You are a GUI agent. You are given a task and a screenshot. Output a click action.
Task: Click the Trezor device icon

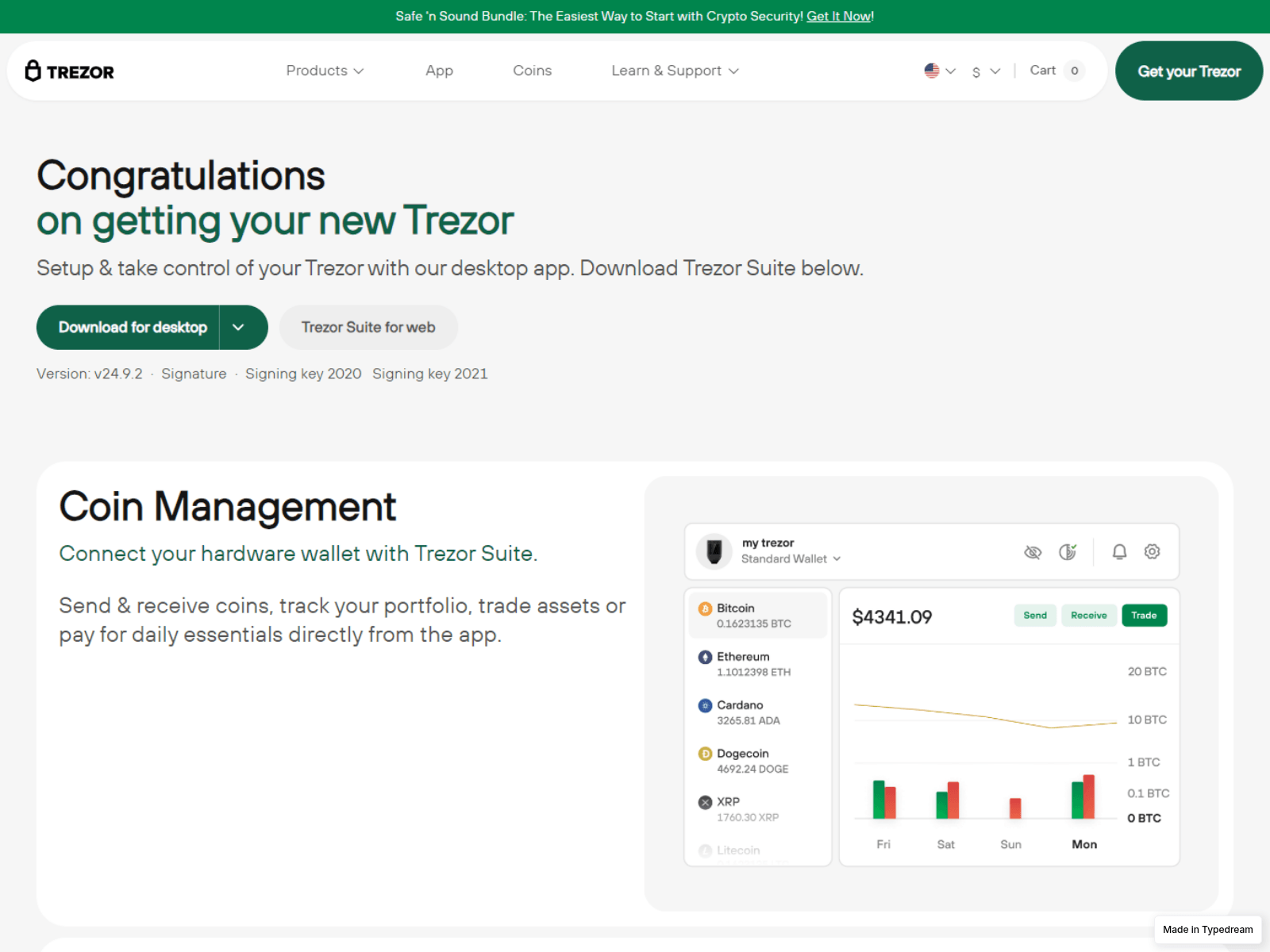[x=714, y=551]
